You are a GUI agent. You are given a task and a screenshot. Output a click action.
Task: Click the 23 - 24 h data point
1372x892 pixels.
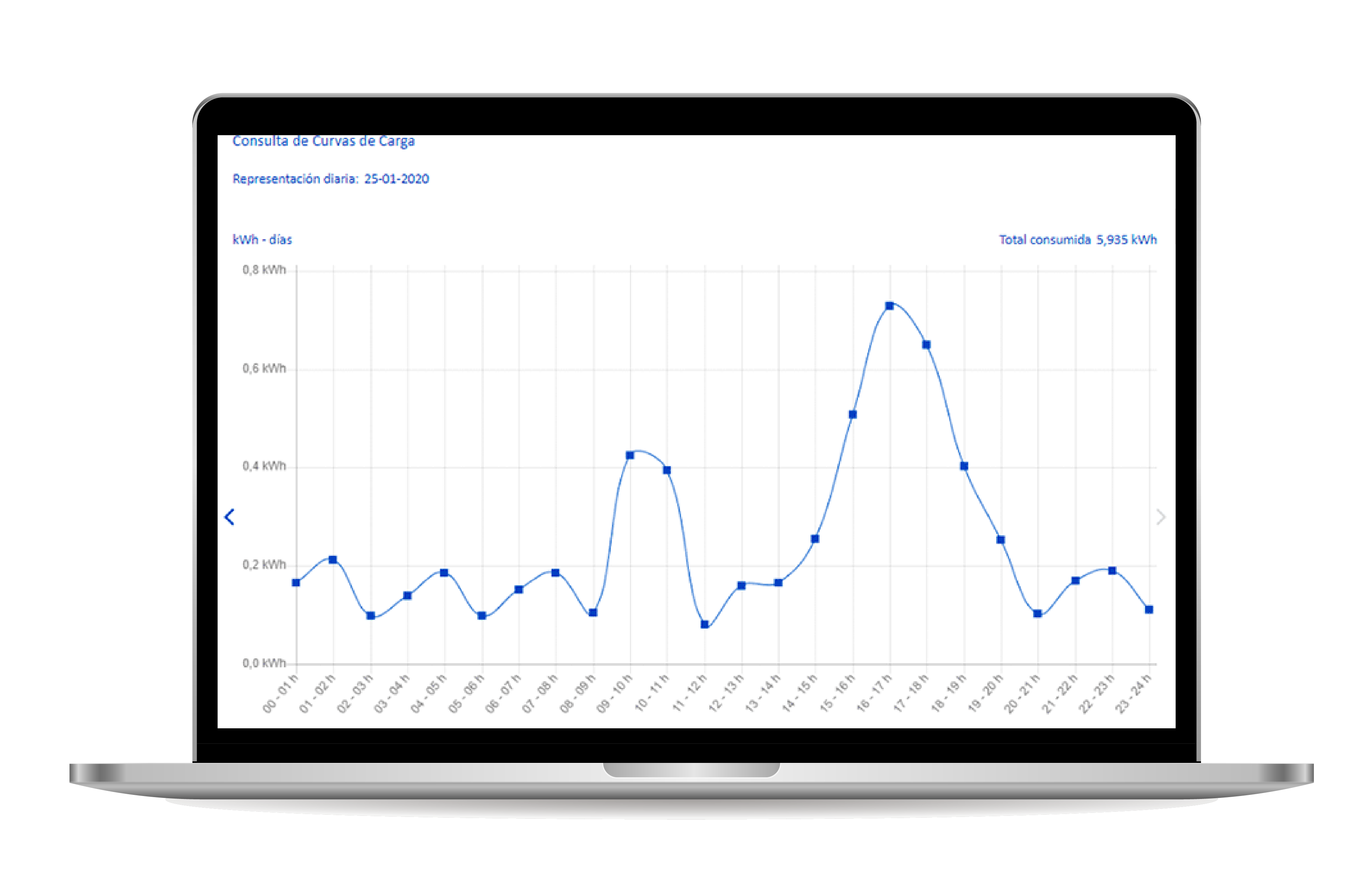tap(1149, 610)
